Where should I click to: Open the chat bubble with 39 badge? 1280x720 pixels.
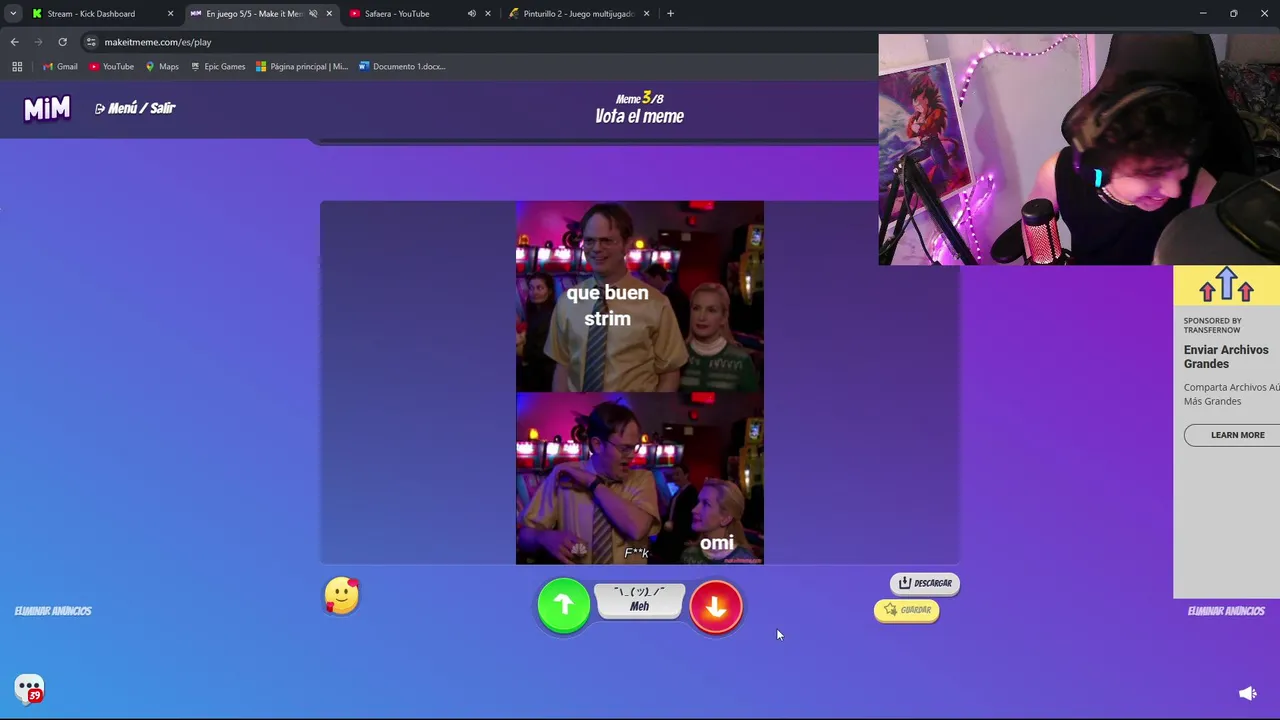click(29, 689)
